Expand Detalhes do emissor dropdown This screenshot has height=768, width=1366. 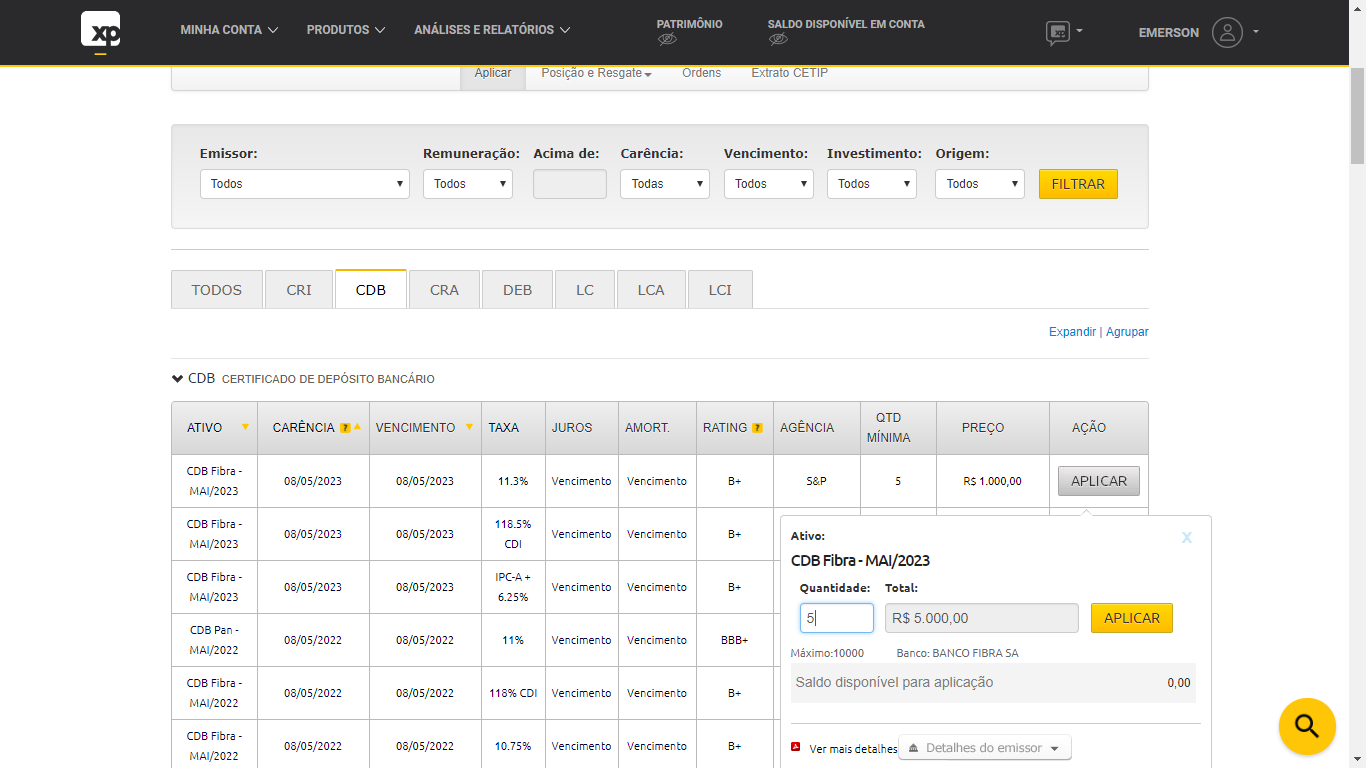985,748
